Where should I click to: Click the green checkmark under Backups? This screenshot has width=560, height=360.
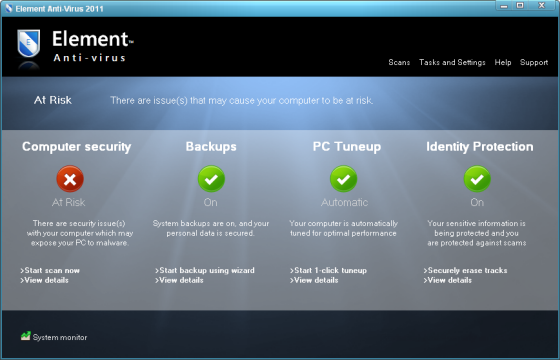tap(211, 179)
